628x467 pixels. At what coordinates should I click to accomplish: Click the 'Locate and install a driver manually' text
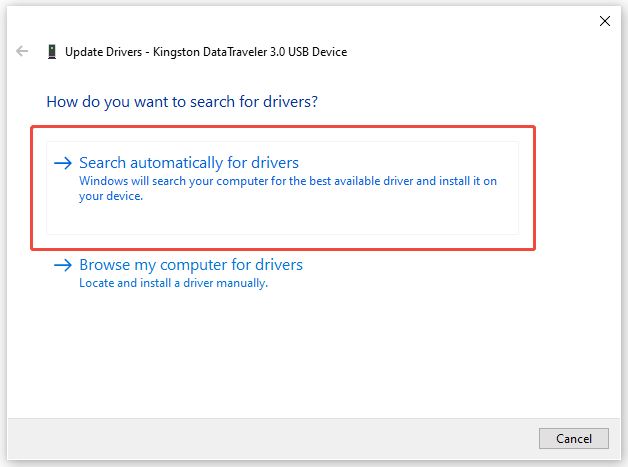pyautogui.click(x=173, y=283)
